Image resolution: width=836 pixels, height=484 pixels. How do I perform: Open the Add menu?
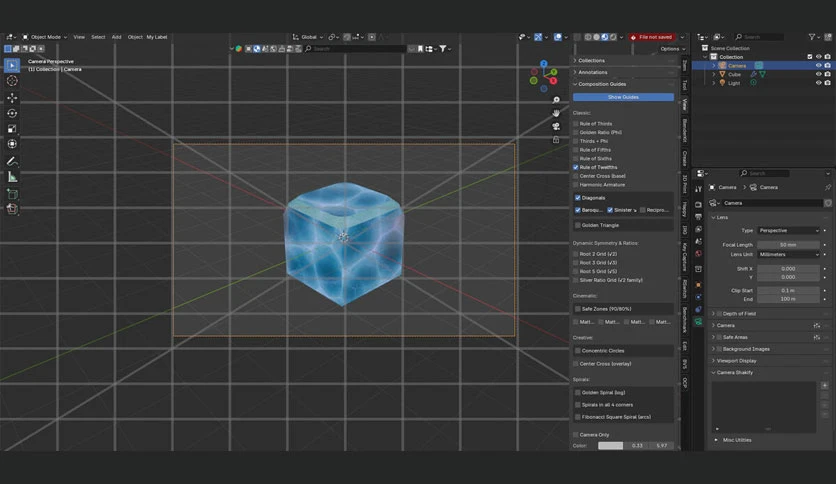[116, 37]
